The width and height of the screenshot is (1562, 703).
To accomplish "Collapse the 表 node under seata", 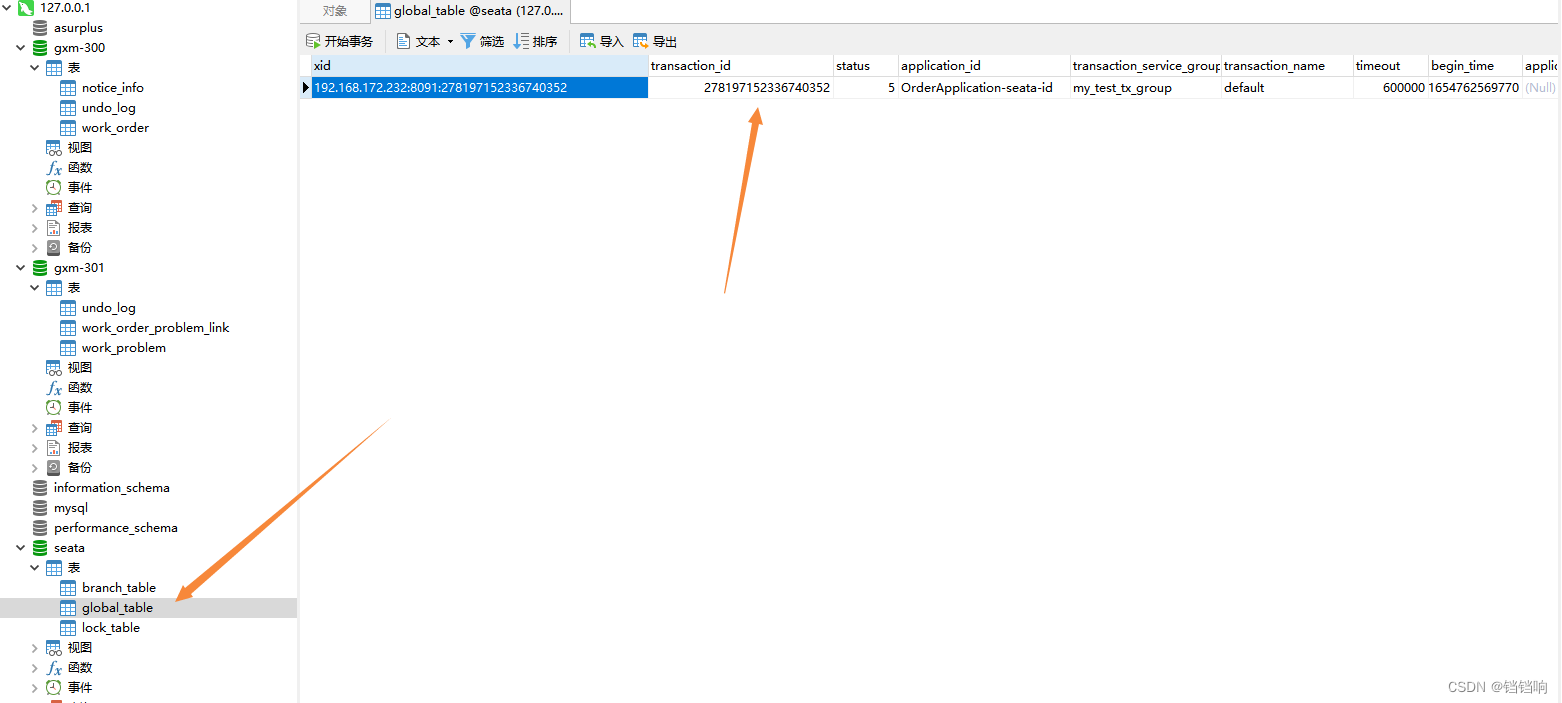I will (34, 568).
